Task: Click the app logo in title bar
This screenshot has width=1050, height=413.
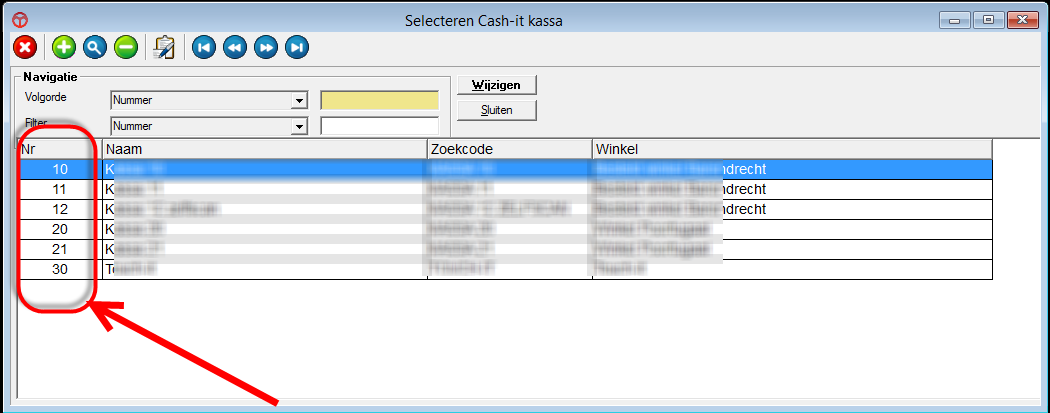Action: click(20, 20)
